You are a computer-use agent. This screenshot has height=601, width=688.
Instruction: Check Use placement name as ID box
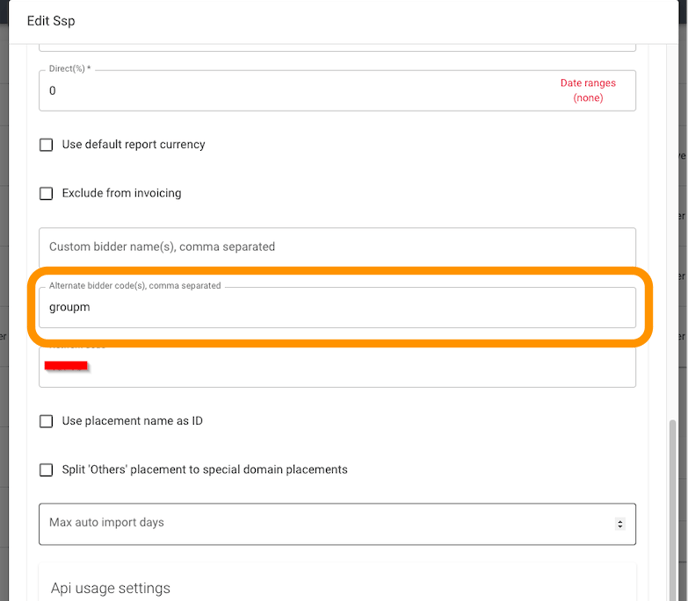pos(46,421)
